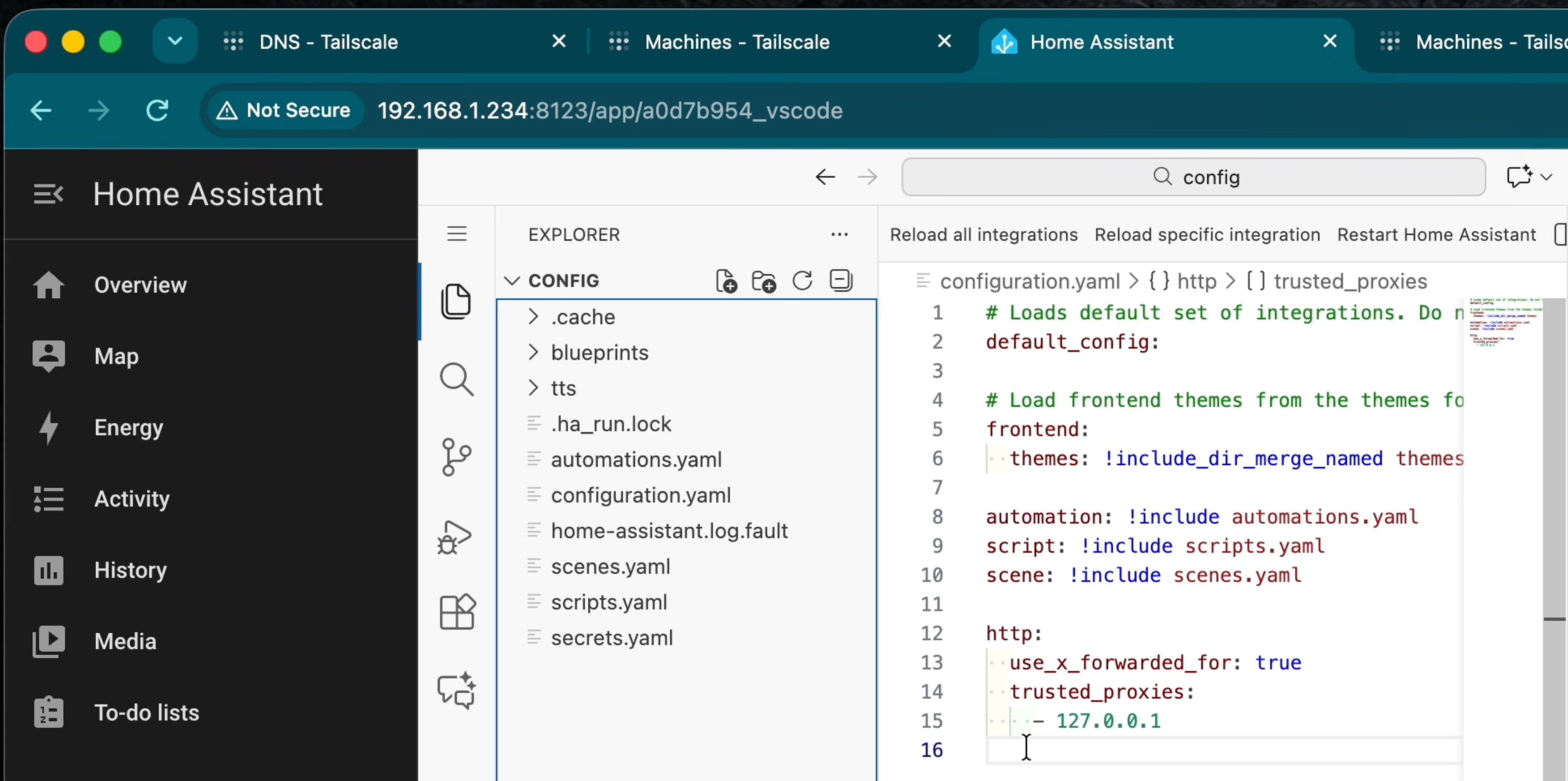Select the Home Assistant browser tab

tap(1166, 42)
